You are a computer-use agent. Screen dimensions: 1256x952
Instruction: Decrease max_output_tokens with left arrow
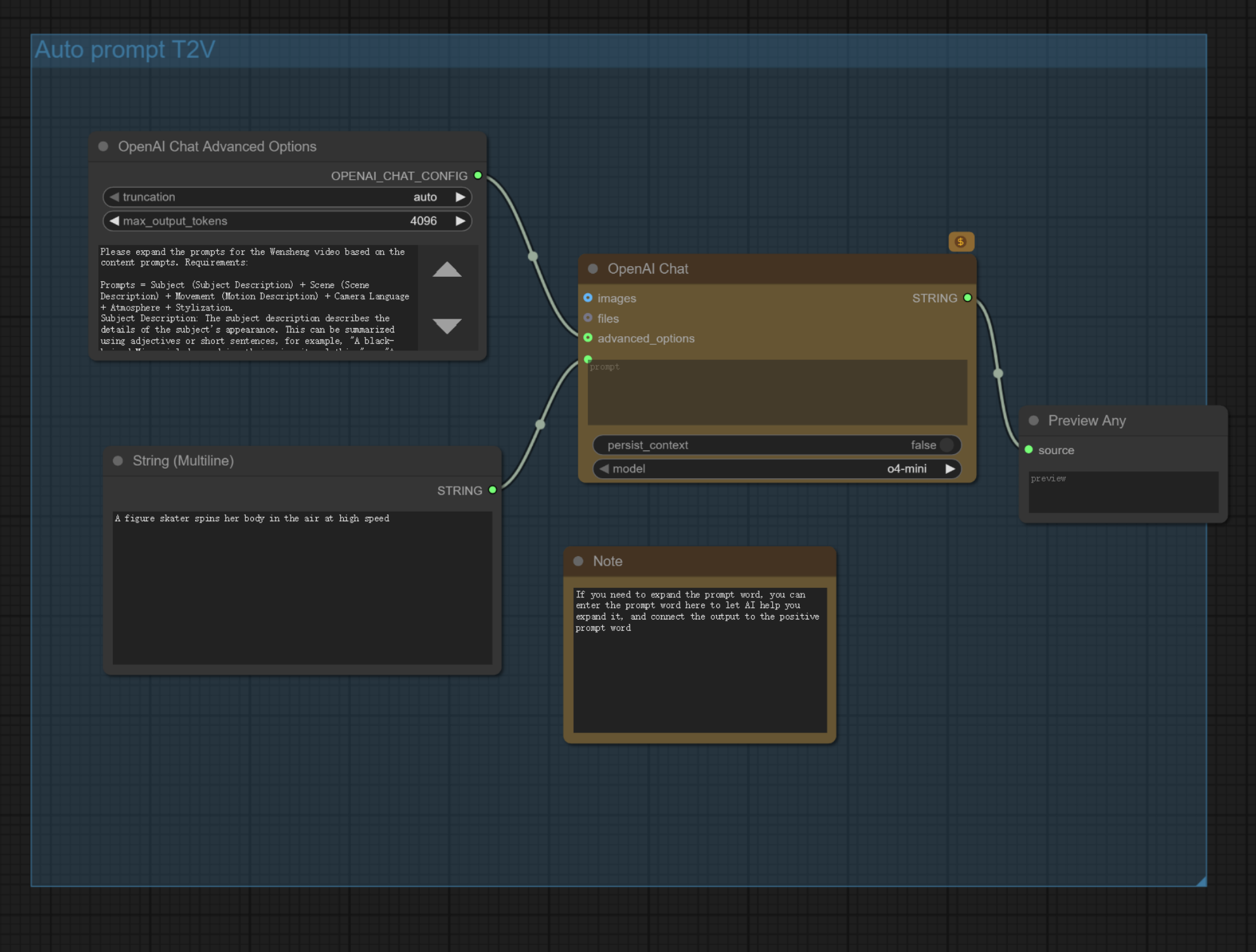click(x=114, y=221)
